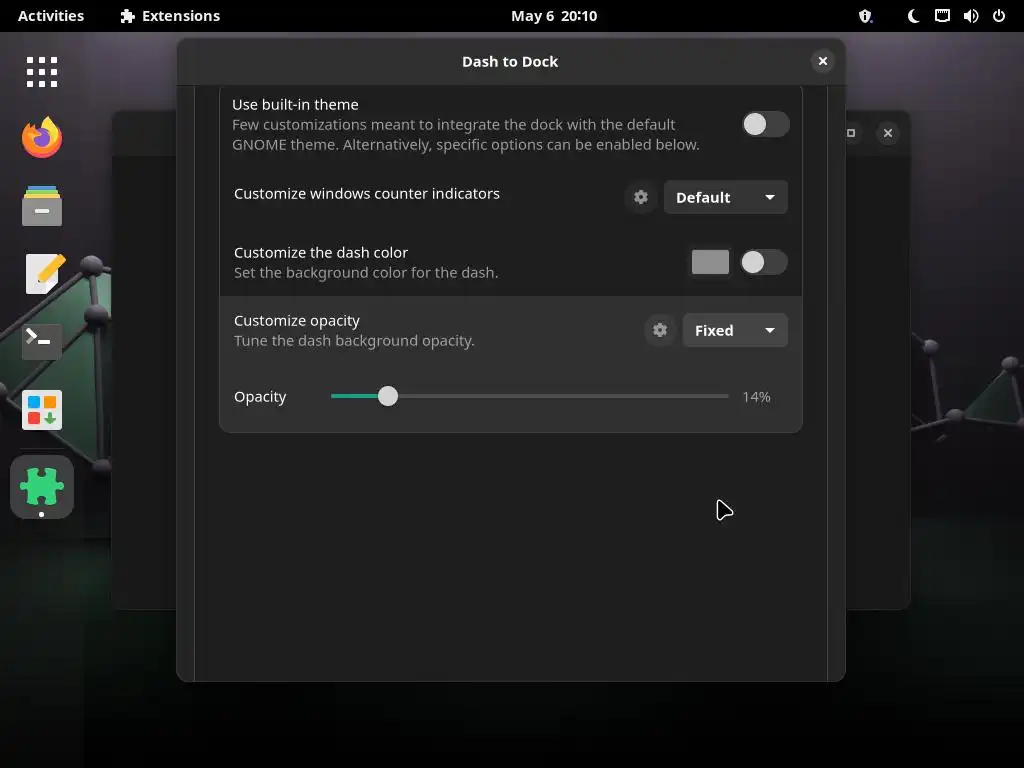Open the clock May 6 20:10

point(554,16)
